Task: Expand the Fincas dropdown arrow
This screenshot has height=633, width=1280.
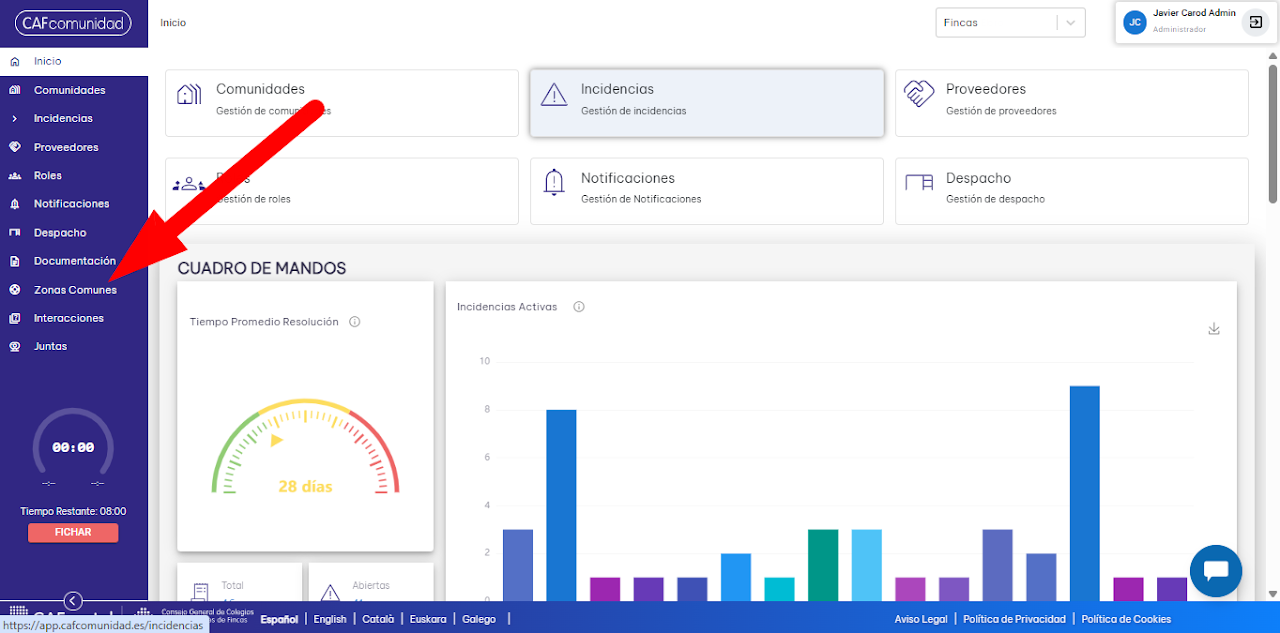Action: (x=1071, y=23)
